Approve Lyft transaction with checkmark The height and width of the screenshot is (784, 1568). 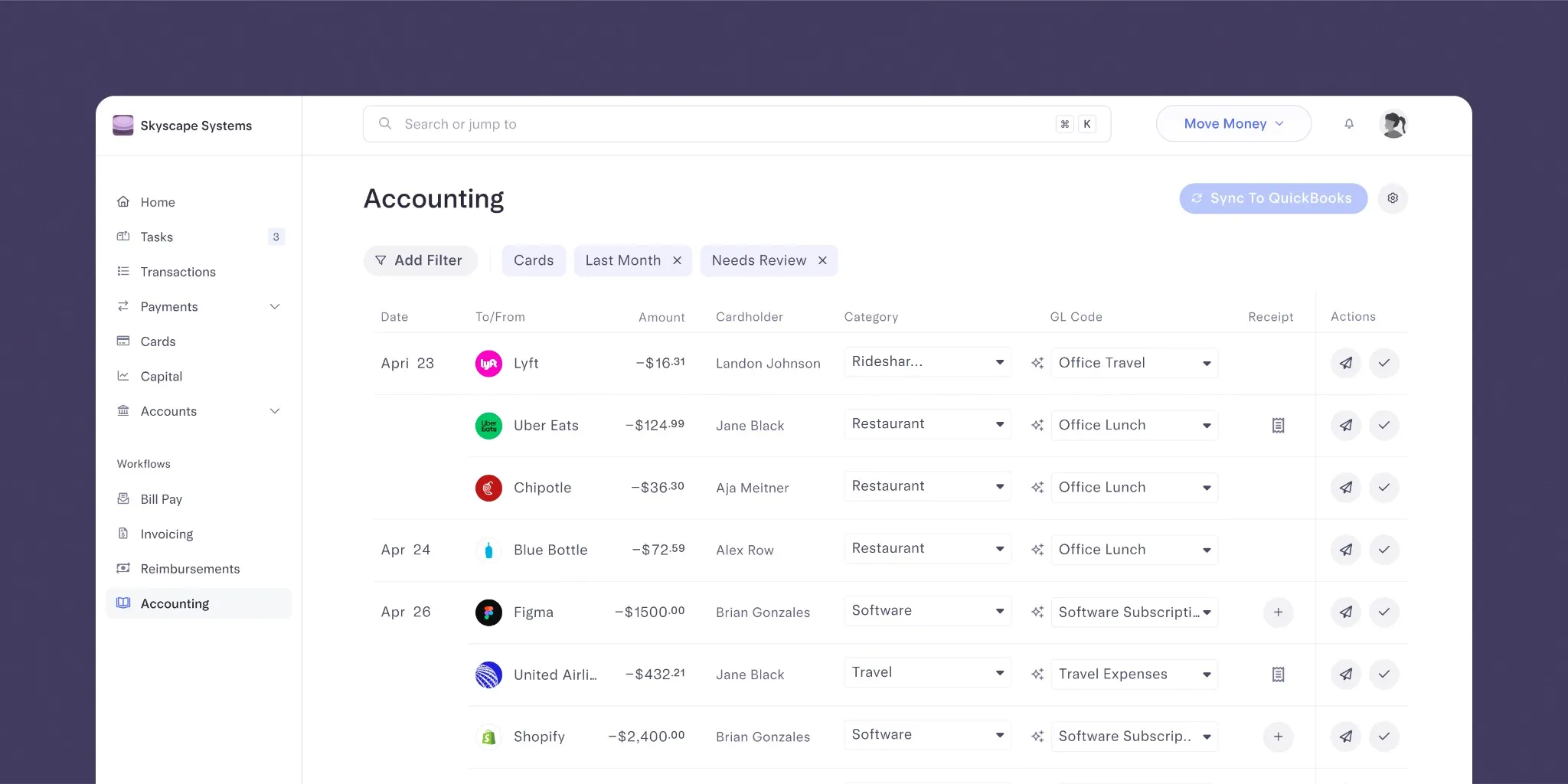coord(1384,363)
